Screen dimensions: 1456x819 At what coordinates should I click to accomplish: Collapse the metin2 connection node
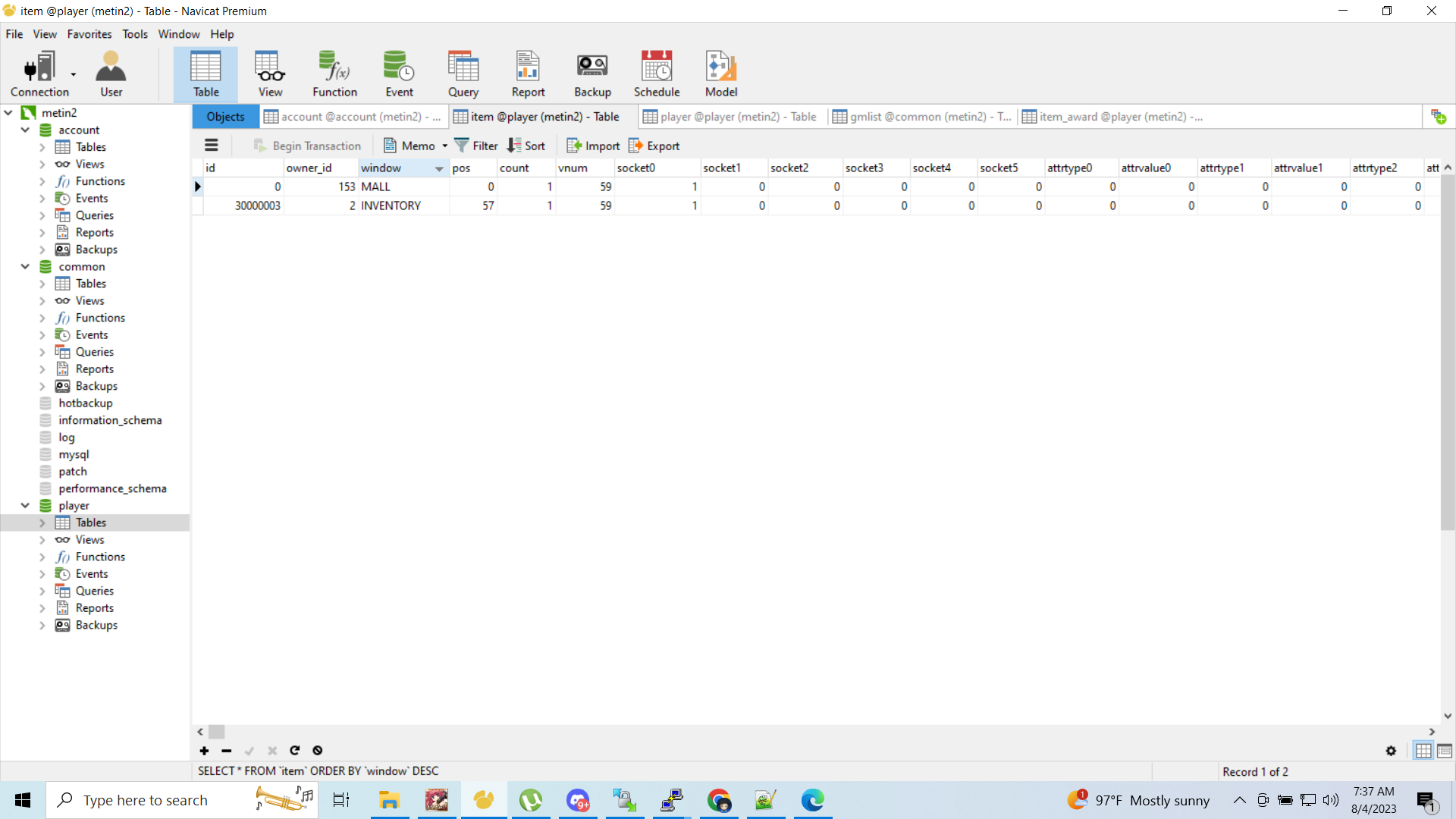8,113
